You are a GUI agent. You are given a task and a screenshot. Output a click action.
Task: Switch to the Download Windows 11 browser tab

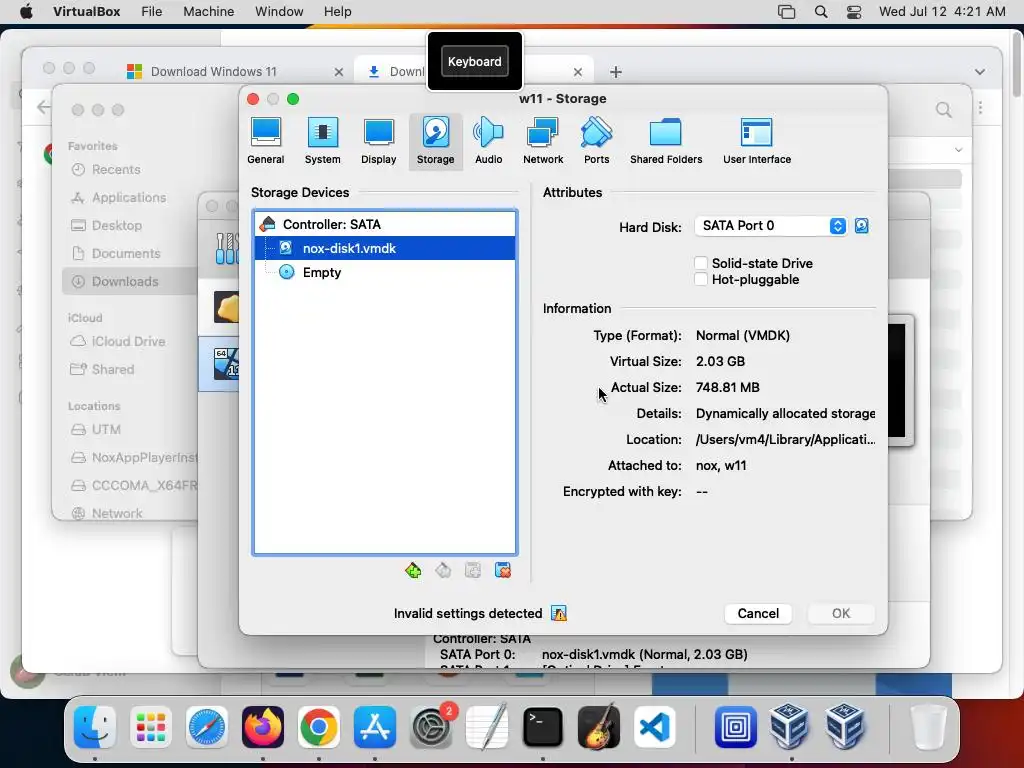(x=214, y=72)
